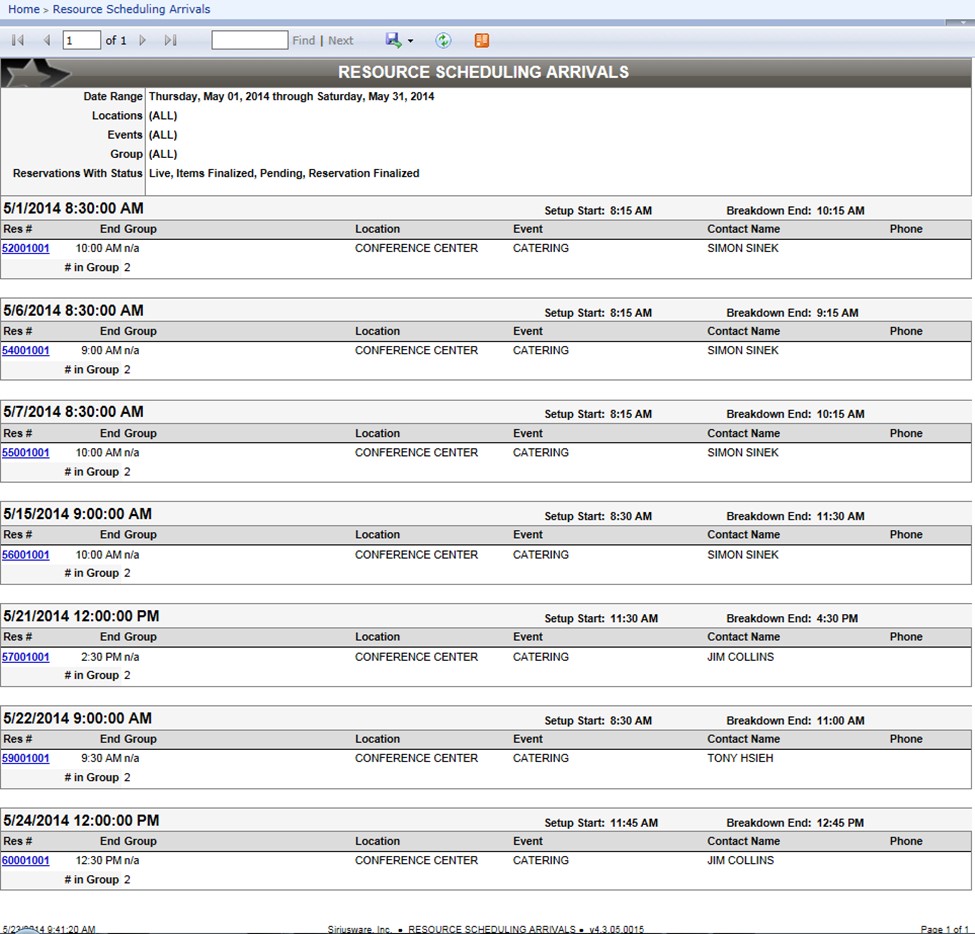The height and width of the screenshot is (934, 975).
Task: Click the Next search result button
Action: click(x=341, y=40)
